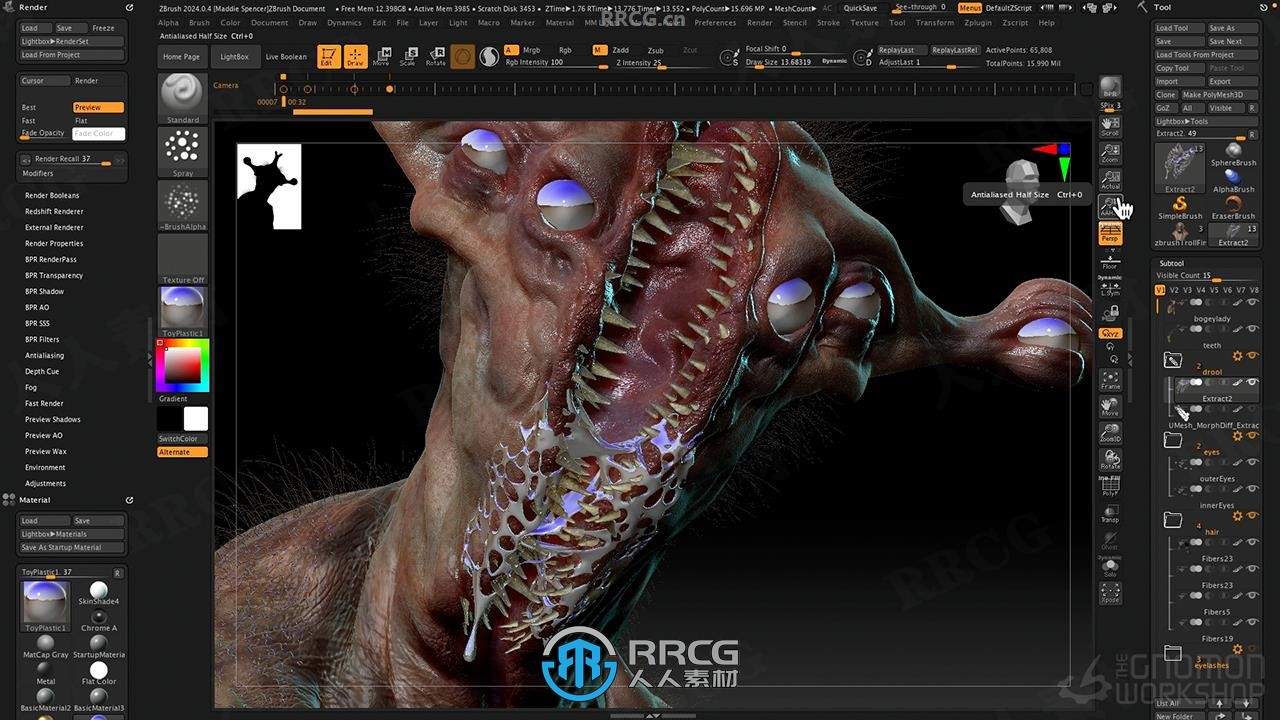The height and width of the screenshot is (720, 1280).
Task: Open the Stroke menu
Action: tap(828, 22)
